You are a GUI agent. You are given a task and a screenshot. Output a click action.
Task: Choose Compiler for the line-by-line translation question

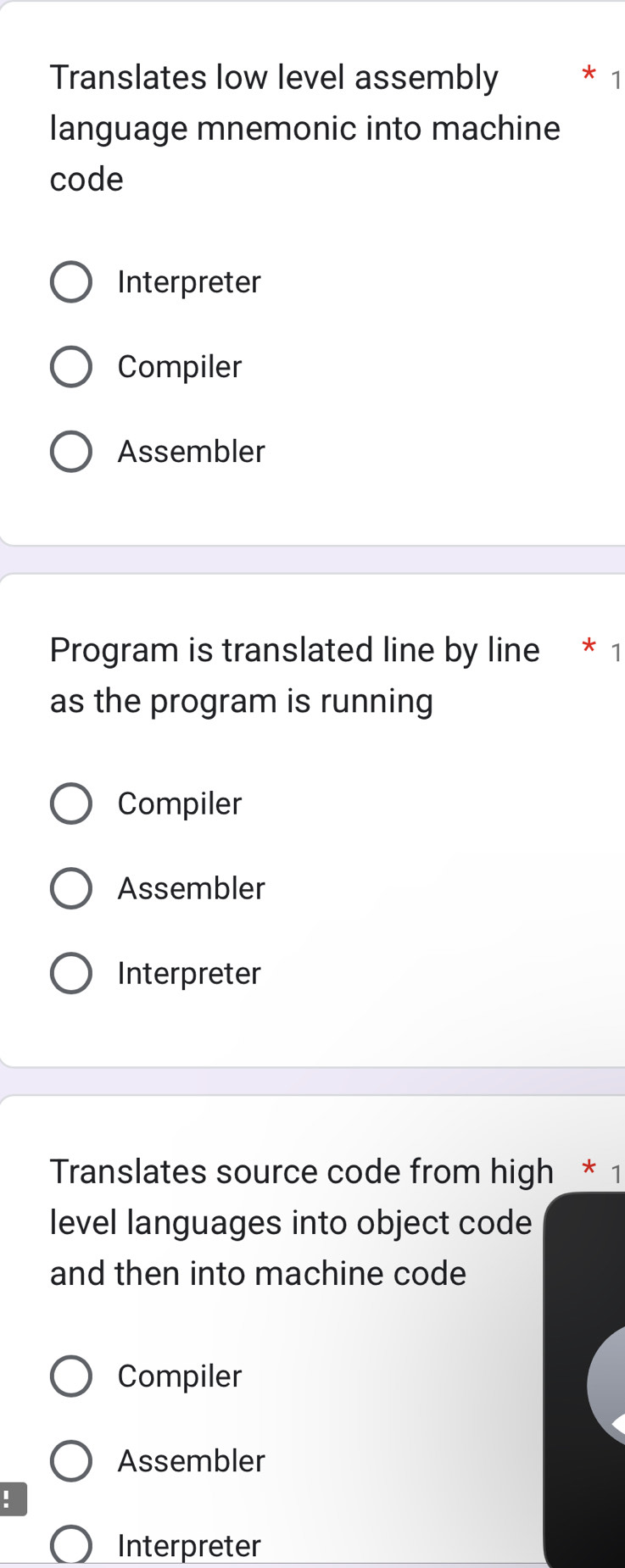(71, 803)
